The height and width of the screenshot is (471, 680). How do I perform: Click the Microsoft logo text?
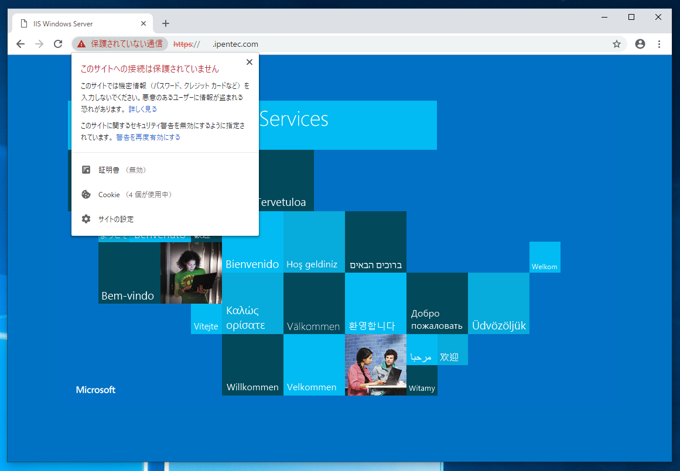point(95,389)
